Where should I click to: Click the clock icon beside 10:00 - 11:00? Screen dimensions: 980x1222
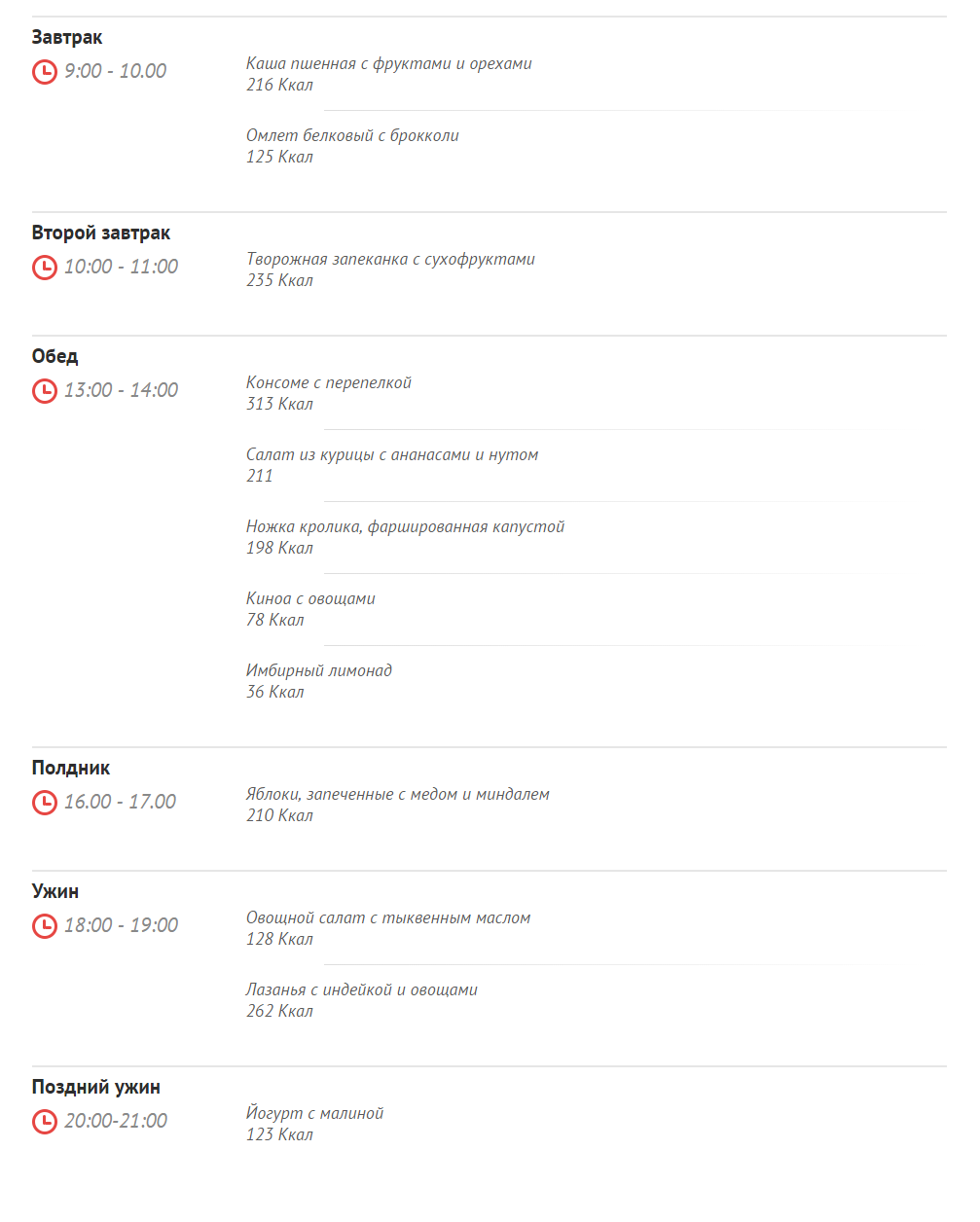tap(45, 268)
